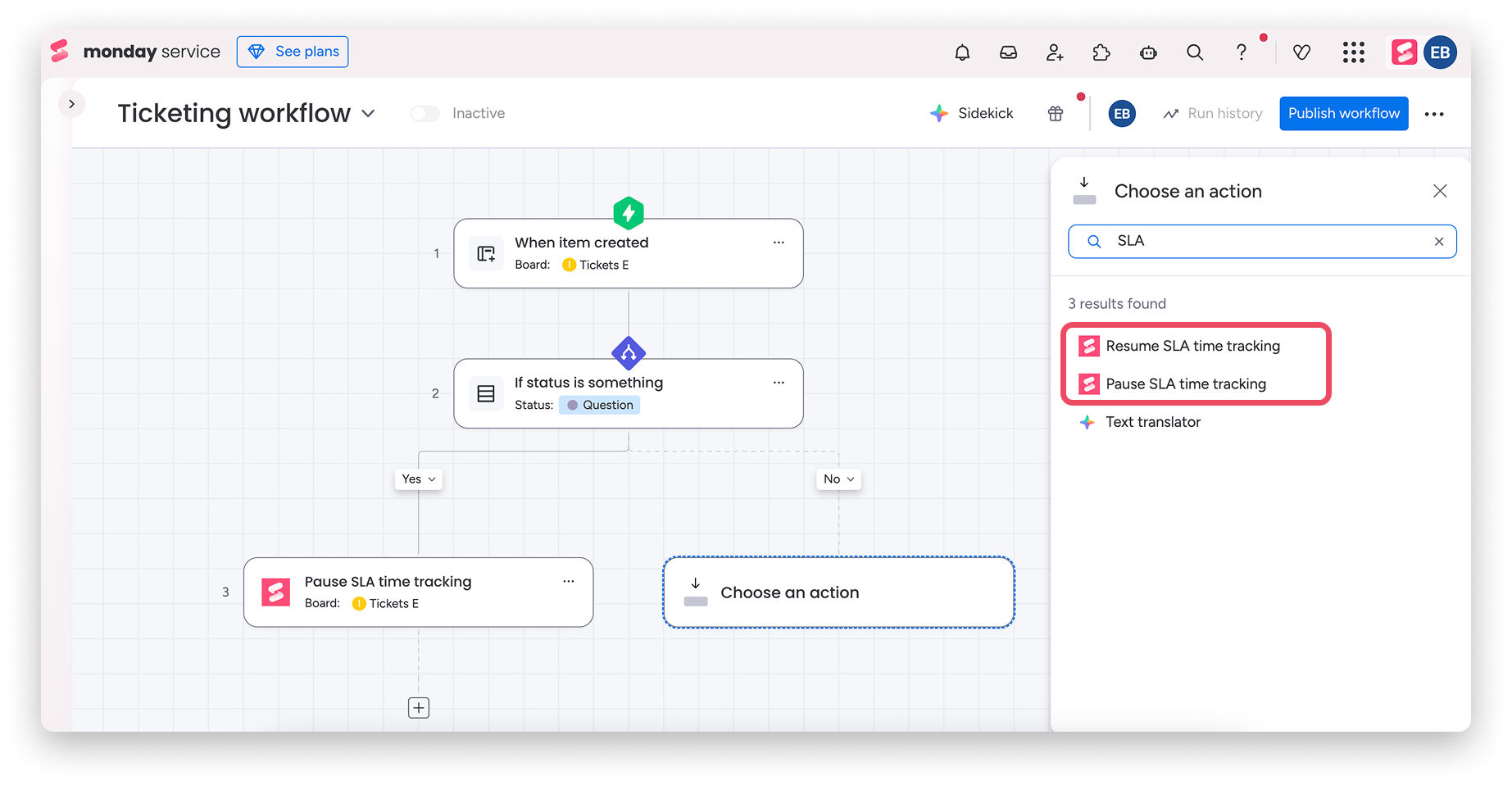Open the No branch dropdown
The height and width of the screenshot is (785, 1512).
[839, 479]
